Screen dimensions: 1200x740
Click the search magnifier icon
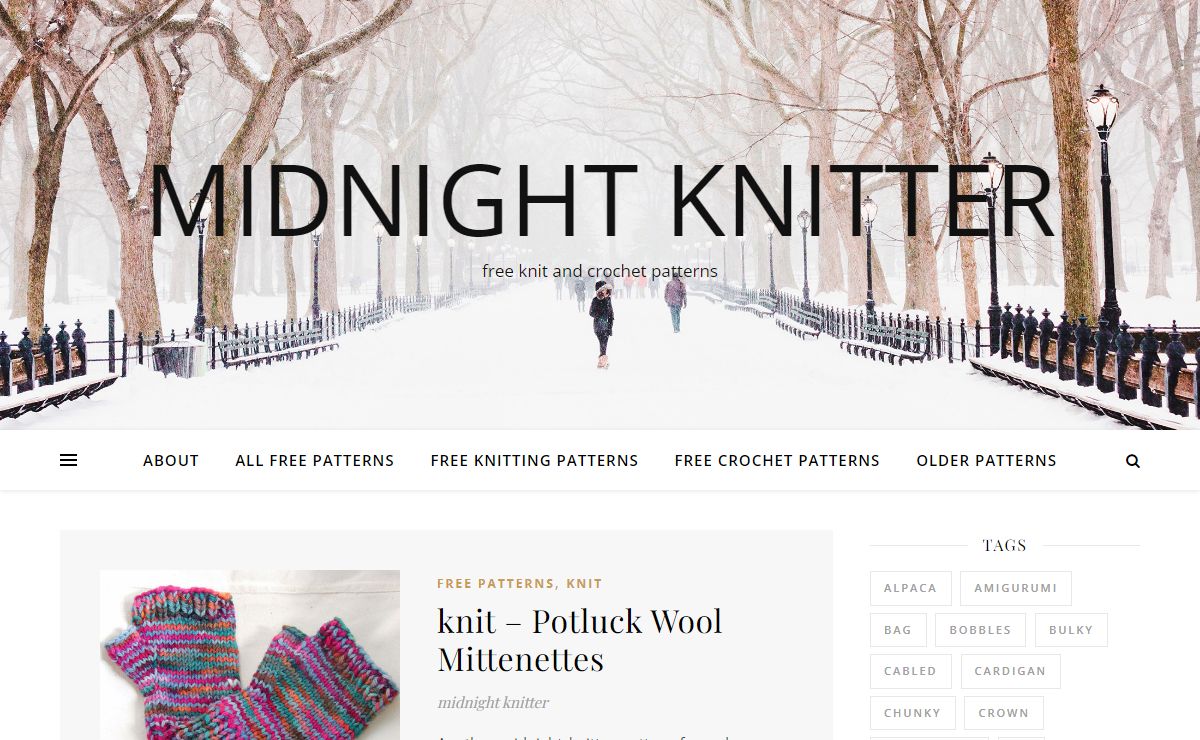tap(1133, 461)
